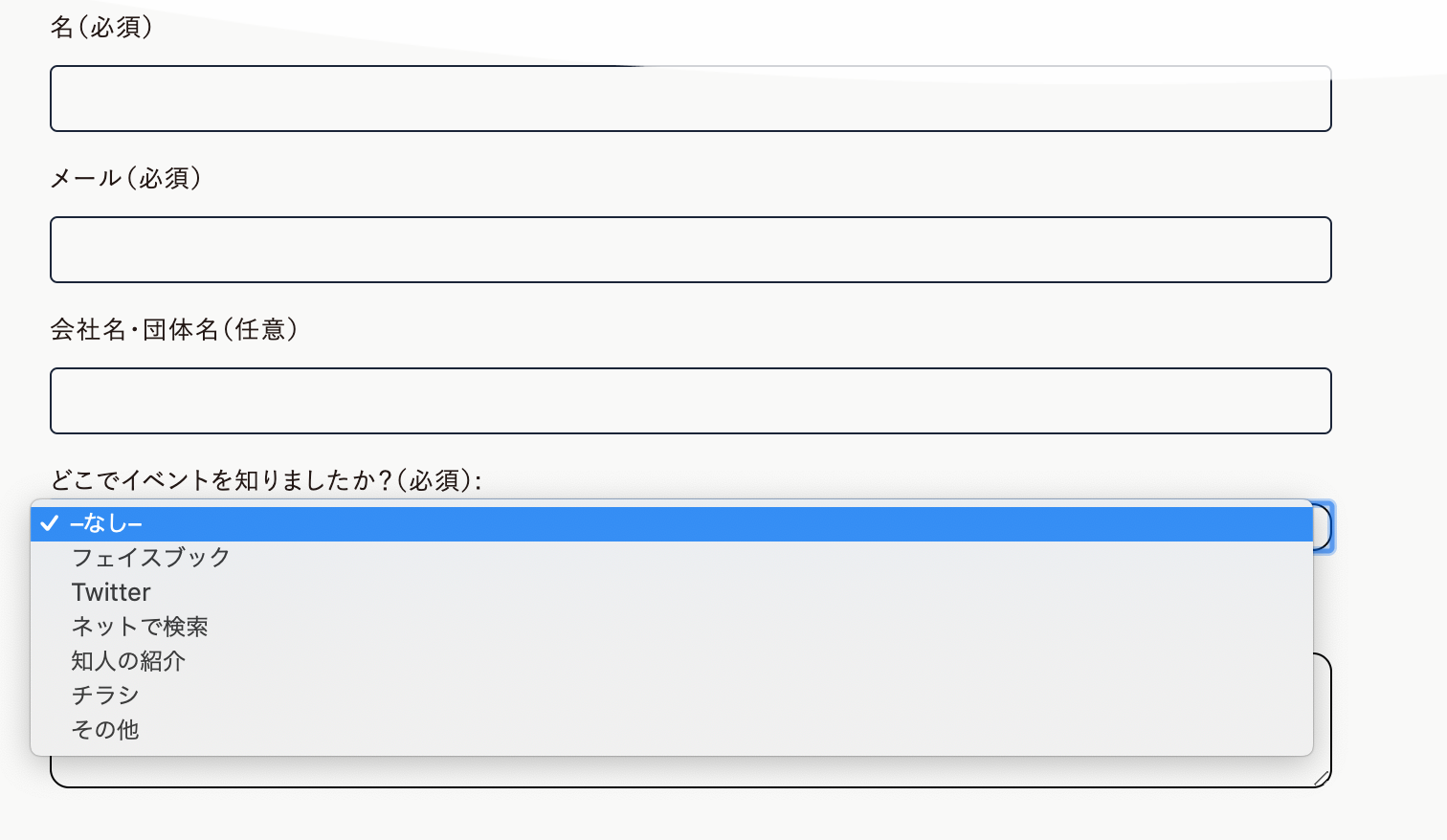Click the message textarea below the dropdown list
Viewport: 1447px width, 840px height.
691,772
